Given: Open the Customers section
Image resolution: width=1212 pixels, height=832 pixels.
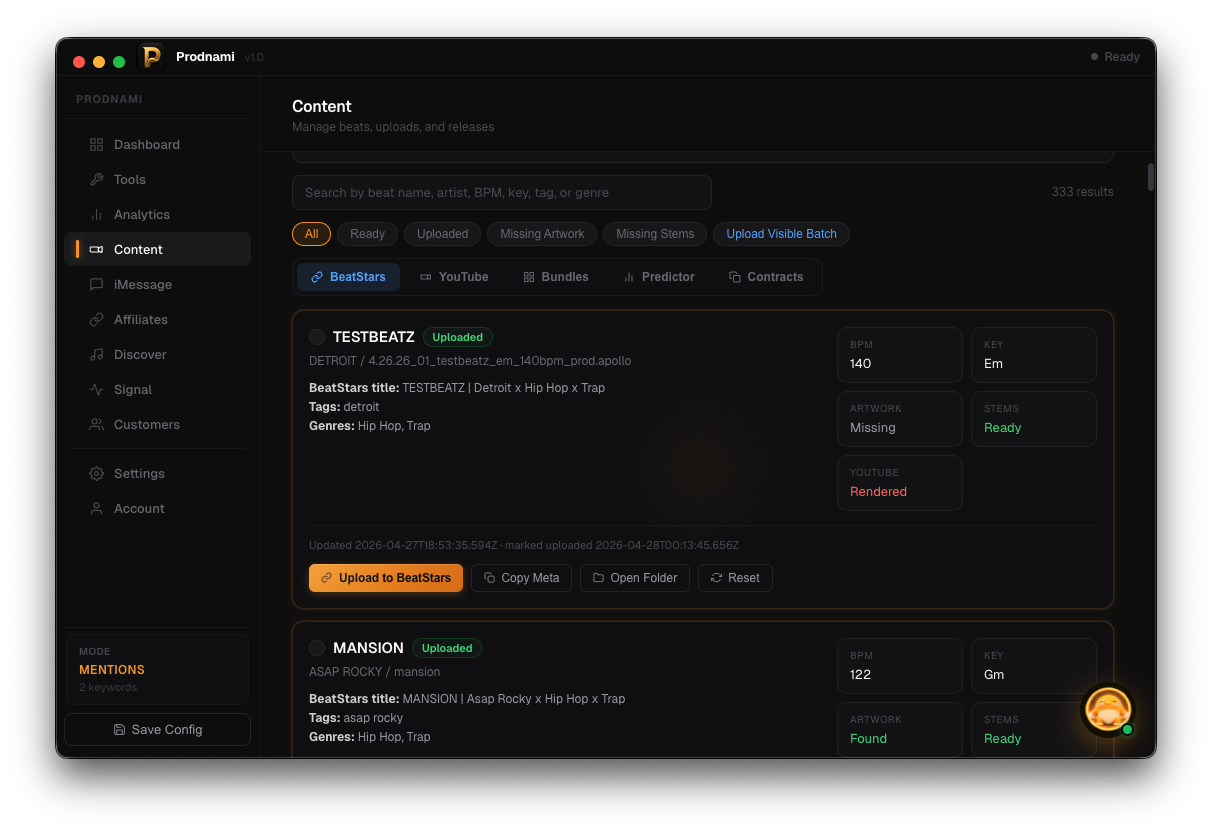Looking at the screenshot, I should [x=157, y=424].
